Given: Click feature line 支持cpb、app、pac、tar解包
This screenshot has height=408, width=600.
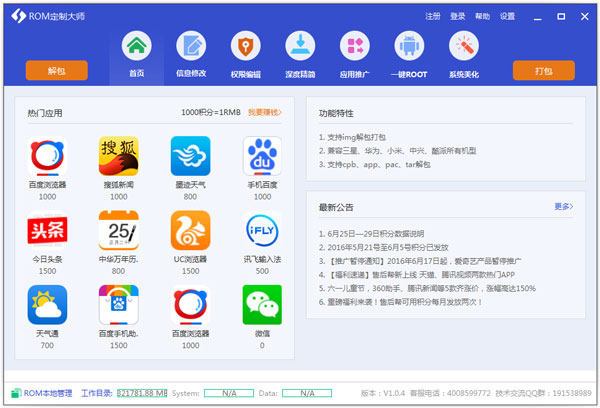Looking at the screenshot, I should click(x=375, y=165).
